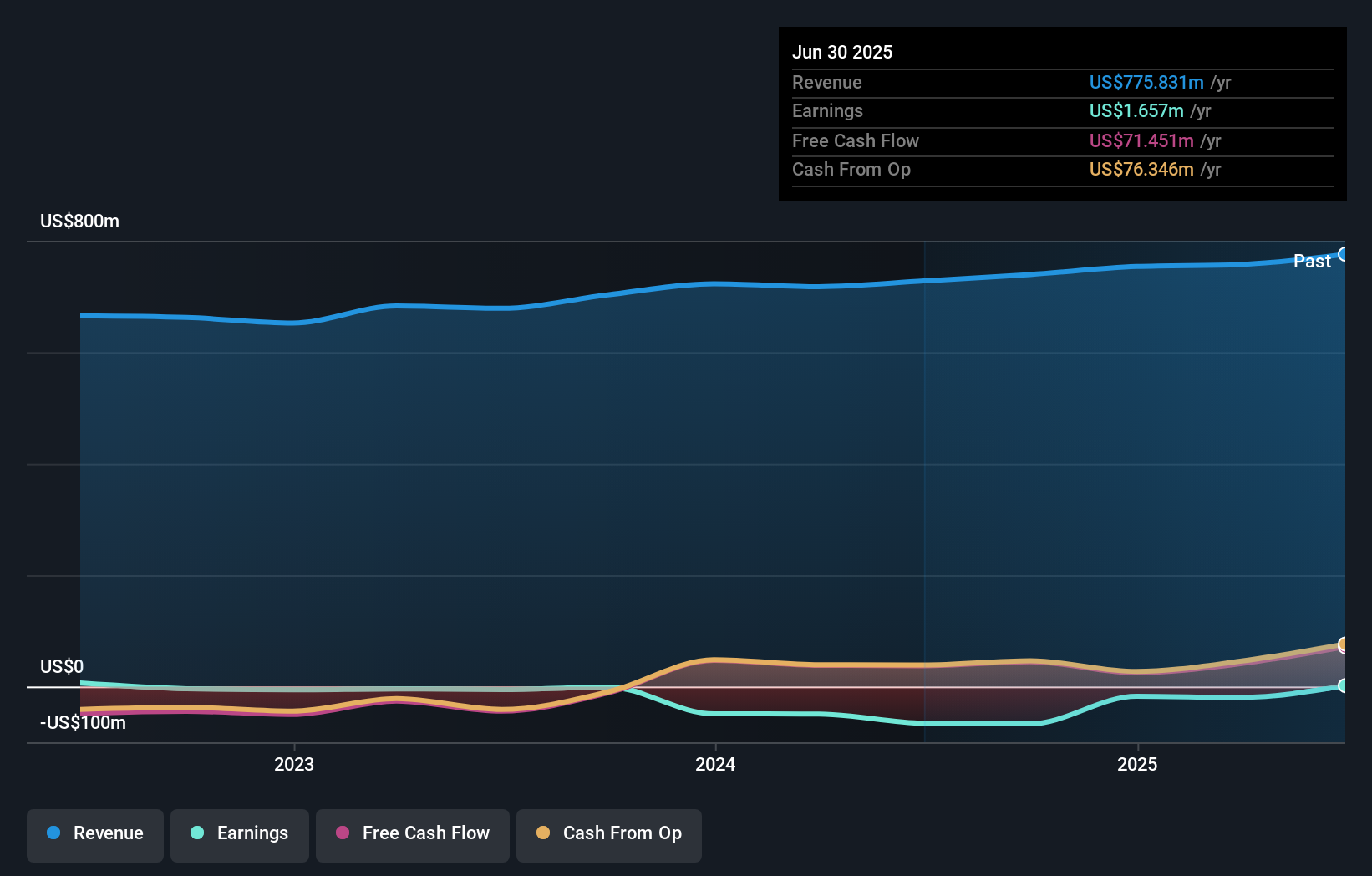Hide the Free Cash Flow line

[412, 833]
